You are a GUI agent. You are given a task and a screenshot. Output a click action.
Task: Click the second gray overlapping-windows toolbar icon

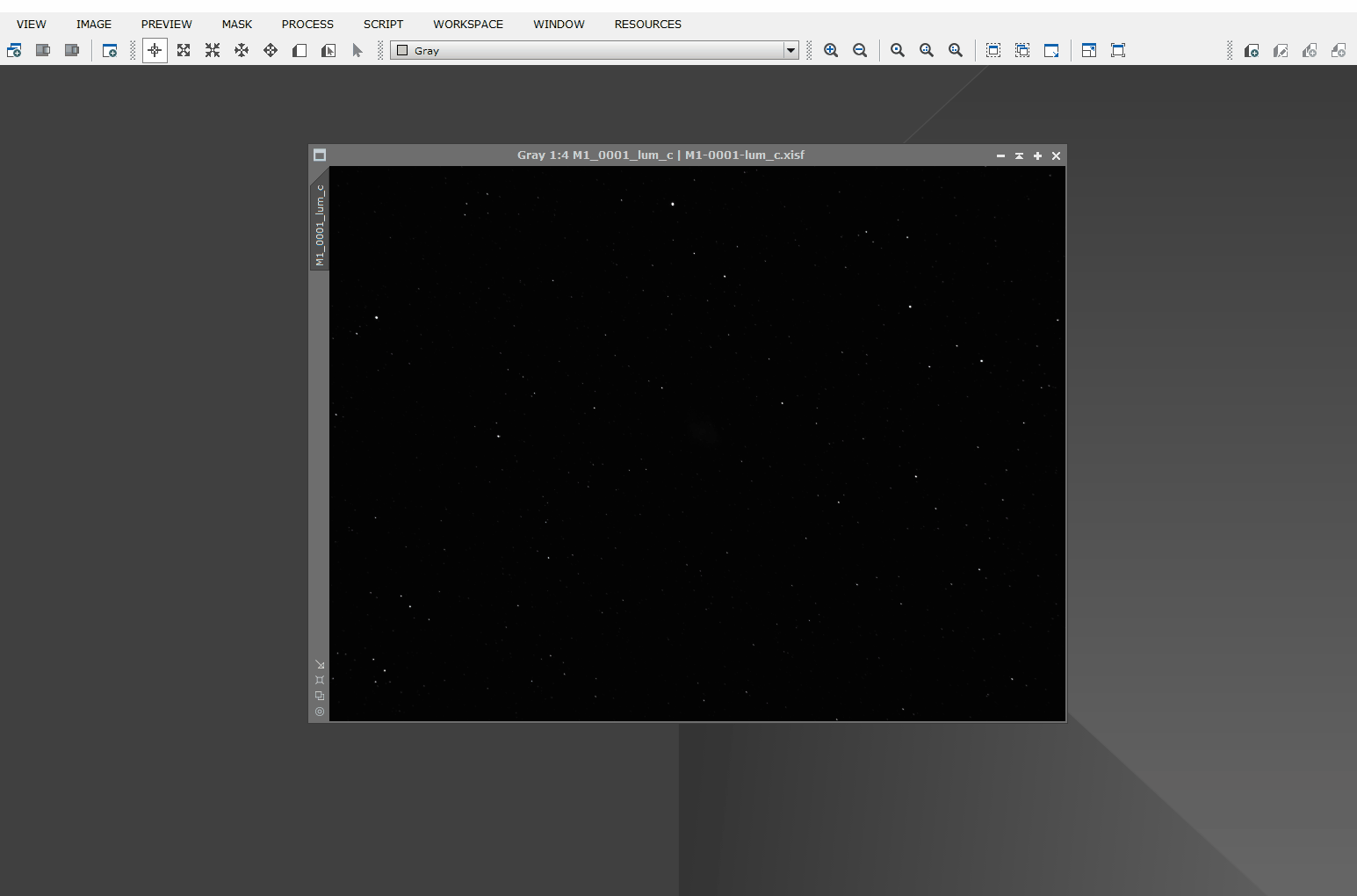point(43,50)
